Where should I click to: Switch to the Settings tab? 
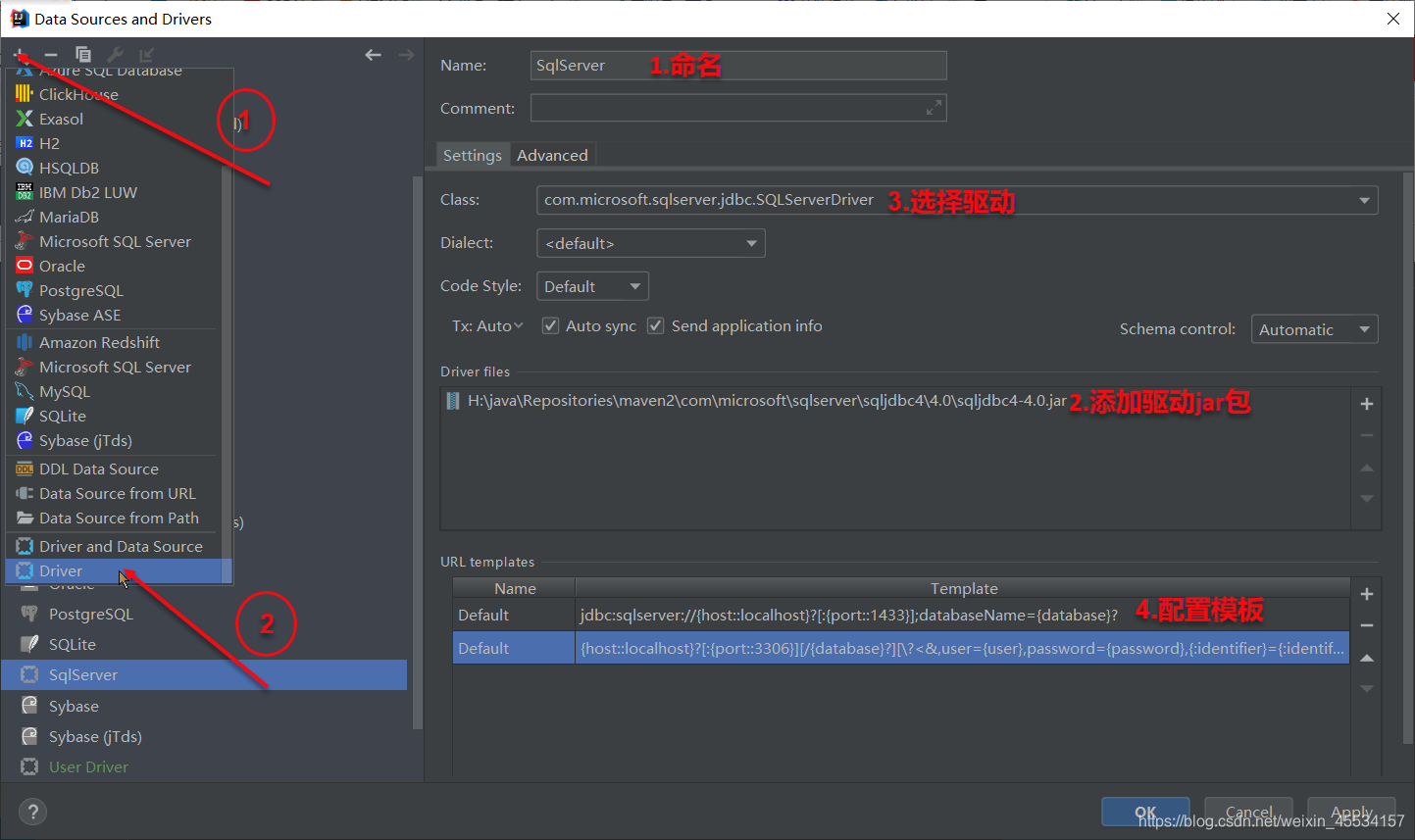pyautogui.click(x=473, y=155)
